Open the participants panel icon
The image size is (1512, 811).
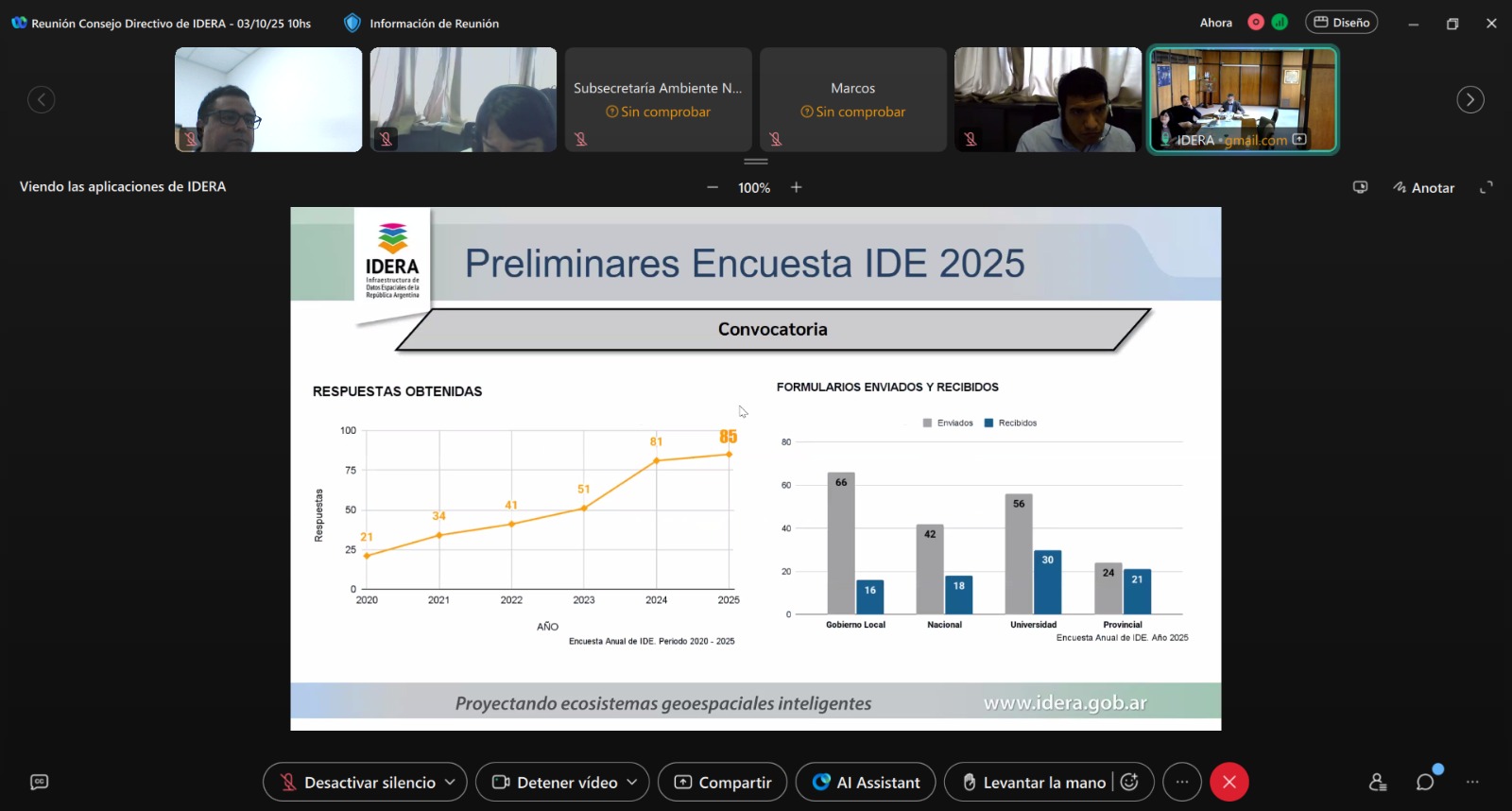[1378, 782]
